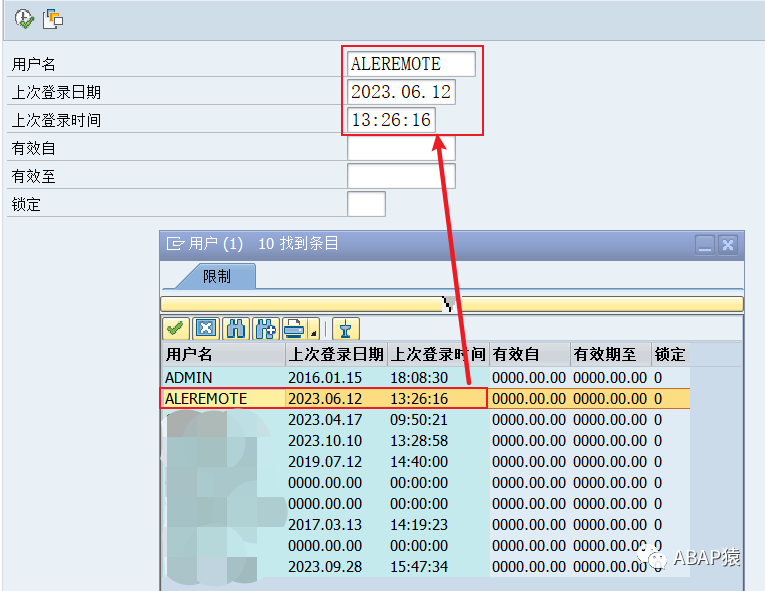Viewport: 765px width, 591px height.
Task: Click the 用户名 input field containing ALEREMOTE
Action: pyautogui.click(x=411, y=64)
